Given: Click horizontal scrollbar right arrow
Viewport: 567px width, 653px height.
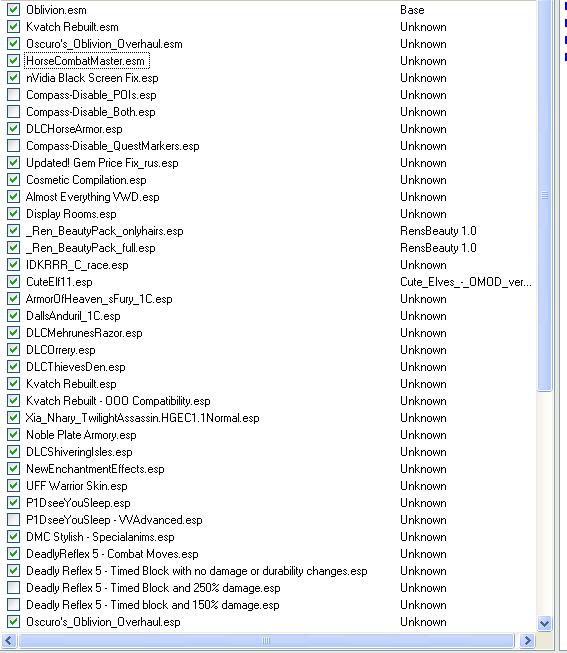Looking at the screenshot, I should (x=527, y=640).
